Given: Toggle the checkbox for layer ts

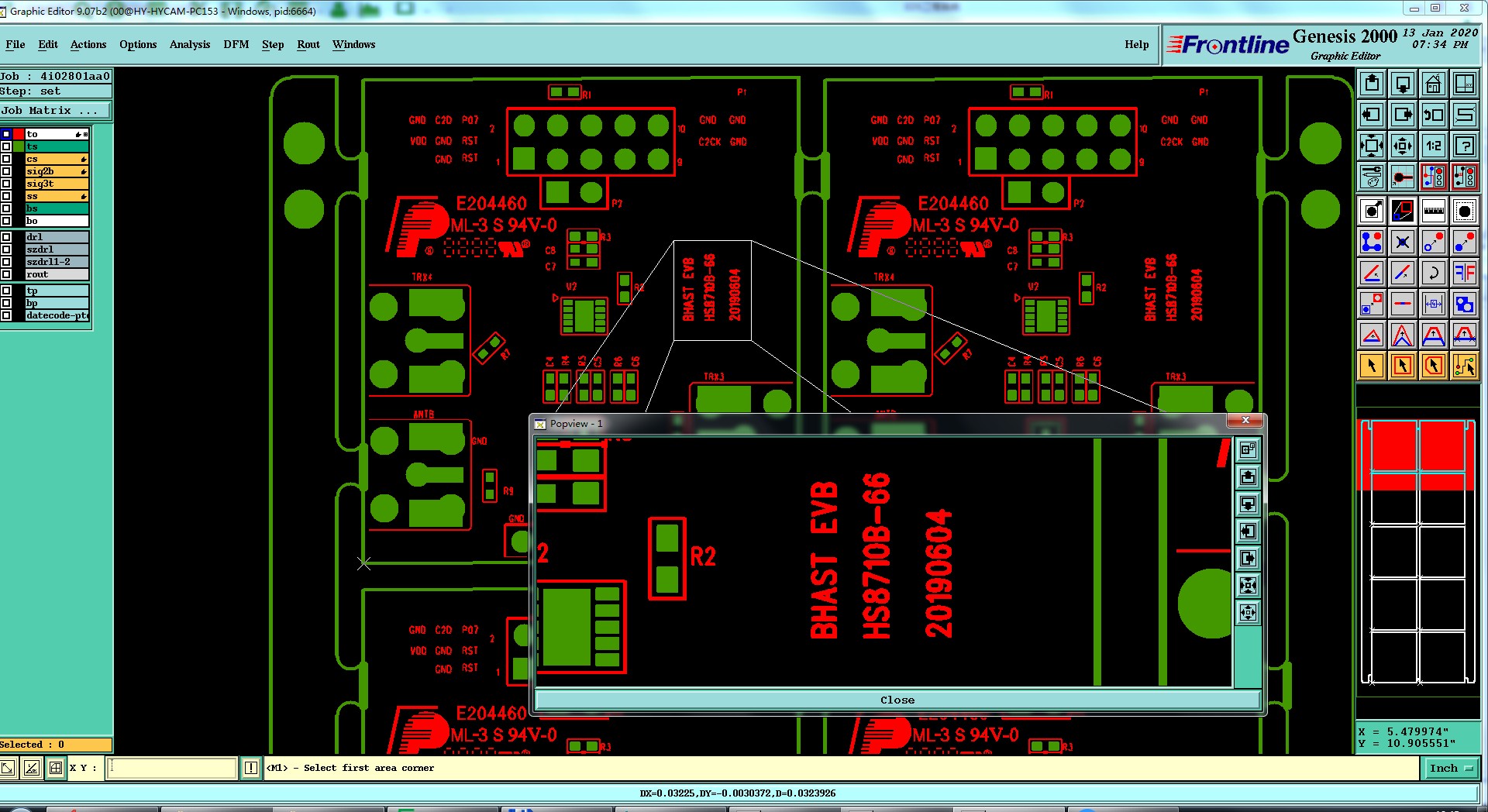Looking at the screenshot, I should coord(6,146).
